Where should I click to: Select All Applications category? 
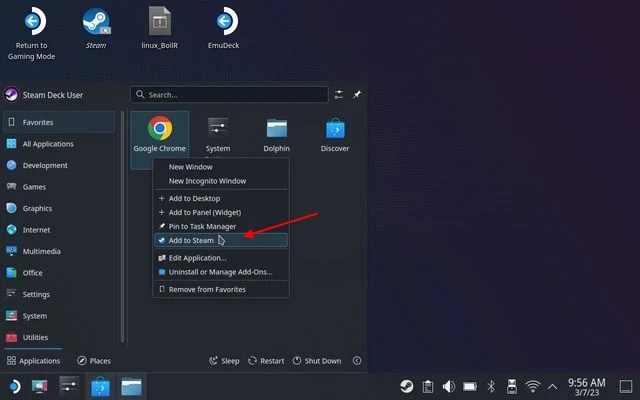(59, 144)
